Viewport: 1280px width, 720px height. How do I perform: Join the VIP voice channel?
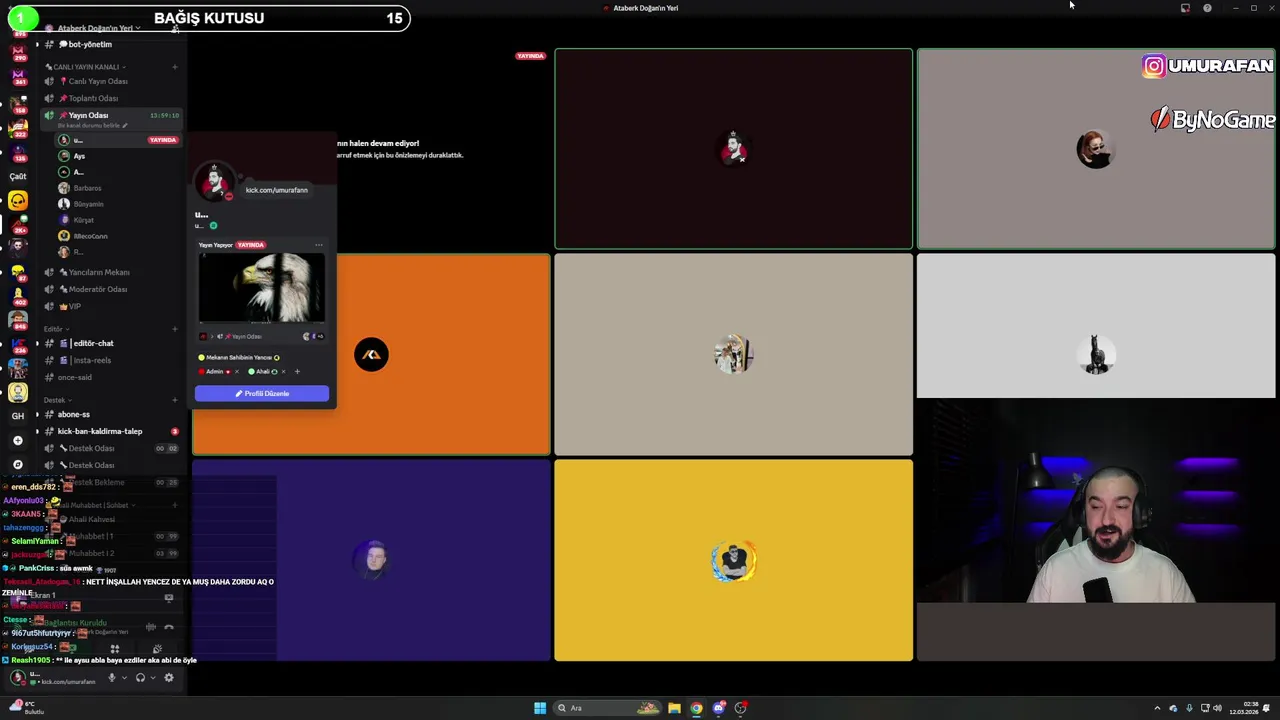pos(110,306)
